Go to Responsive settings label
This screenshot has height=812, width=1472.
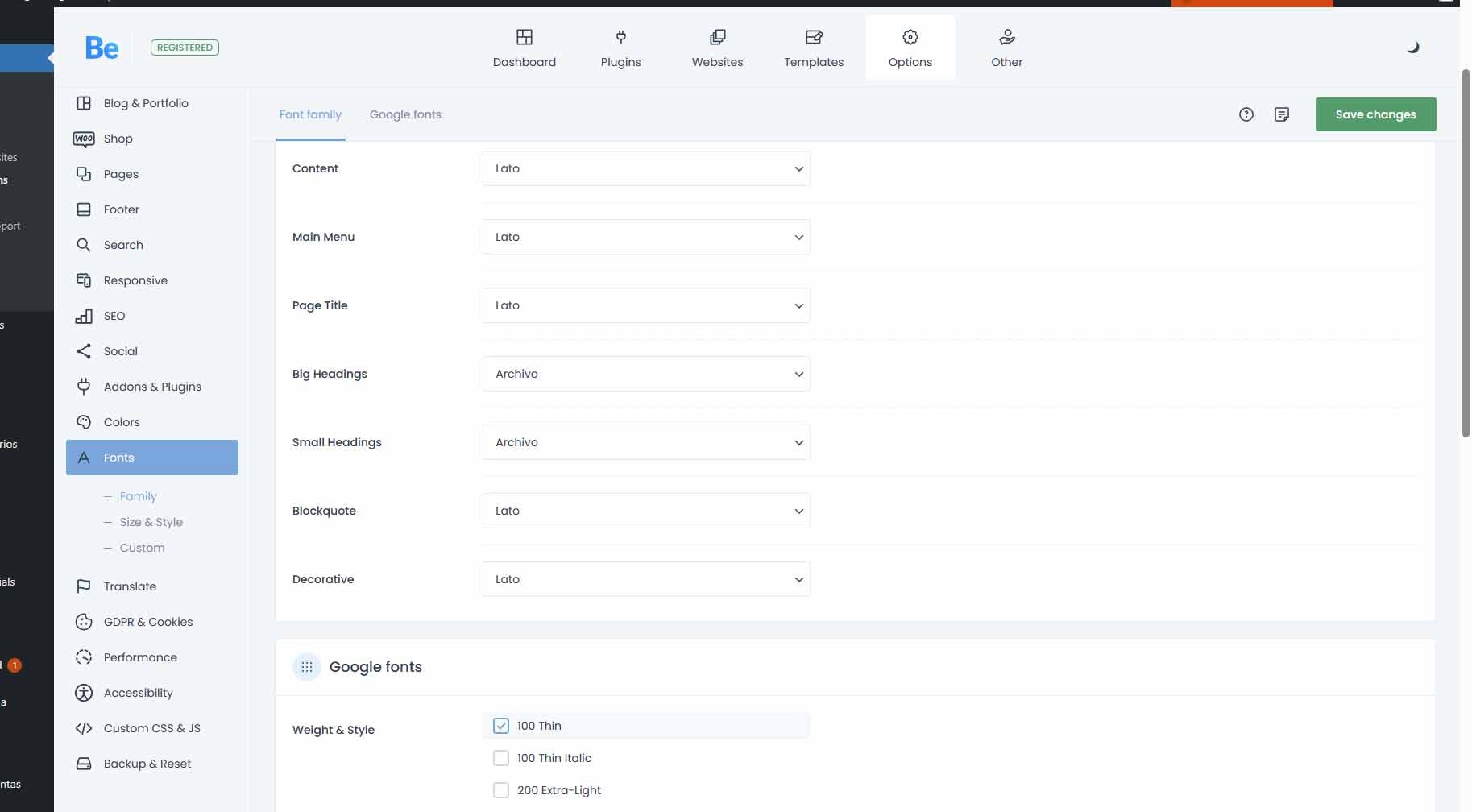click(135, 280)
